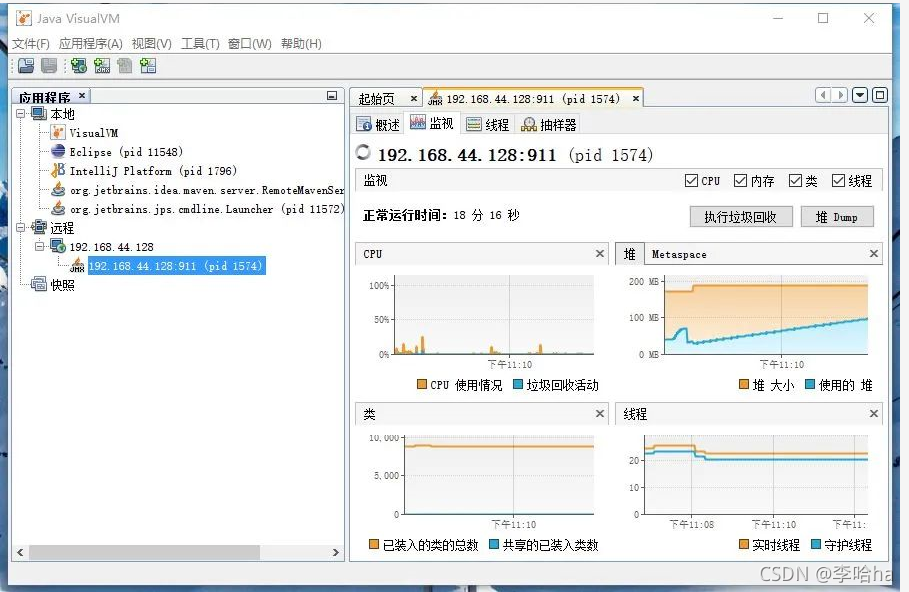Open the 工具(T) menu
The image size is (909, 592).
click(200, 43)
